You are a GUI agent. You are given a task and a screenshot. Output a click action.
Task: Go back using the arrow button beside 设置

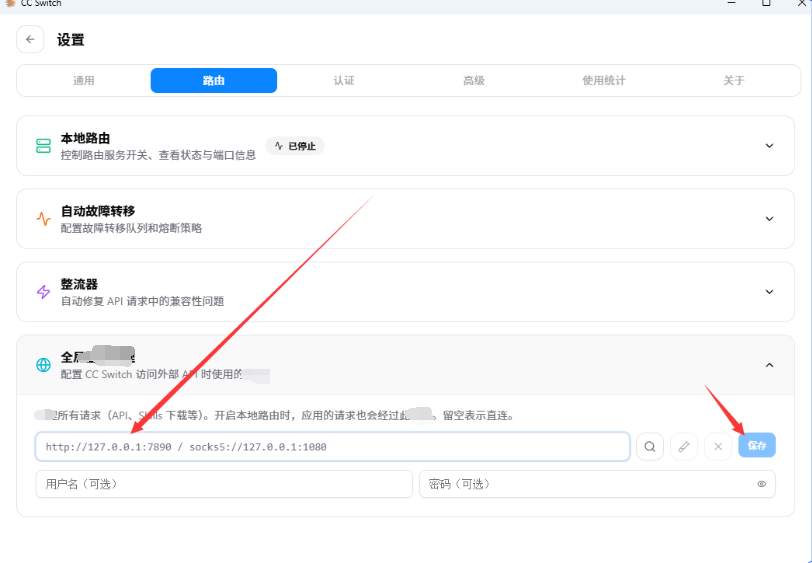click(30, 39)
